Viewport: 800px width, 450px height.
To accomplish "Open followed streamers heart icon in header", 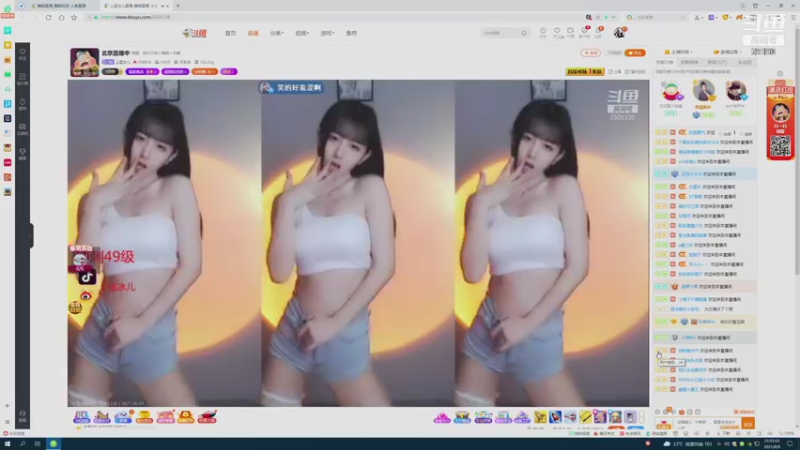I will [x=557, y=32].
